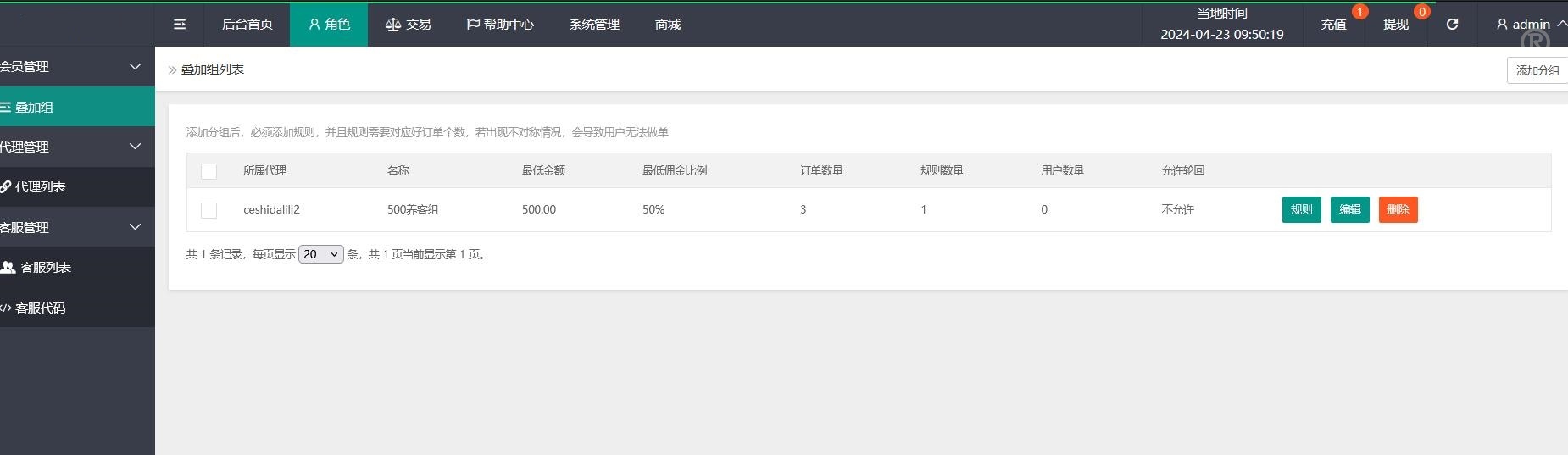1568x455 pixels.
Task: Click the withdrawal notification badge showing 0
Action: (x=1422, y=12)
